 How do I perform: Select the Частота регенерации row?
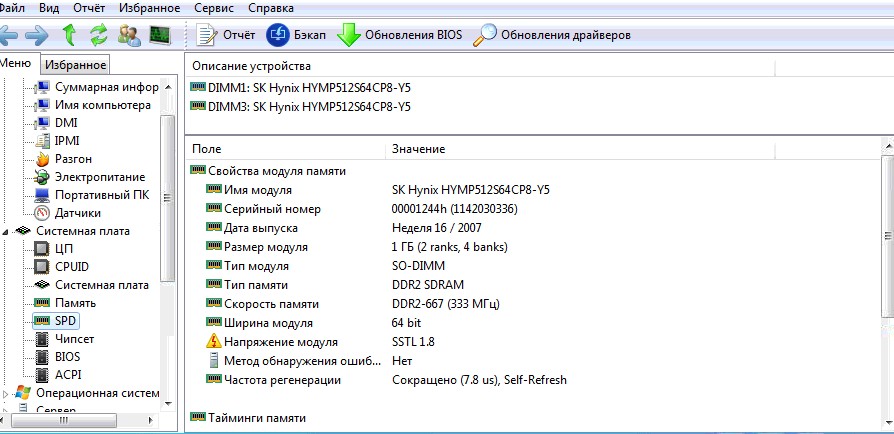(x=387, y=380)
